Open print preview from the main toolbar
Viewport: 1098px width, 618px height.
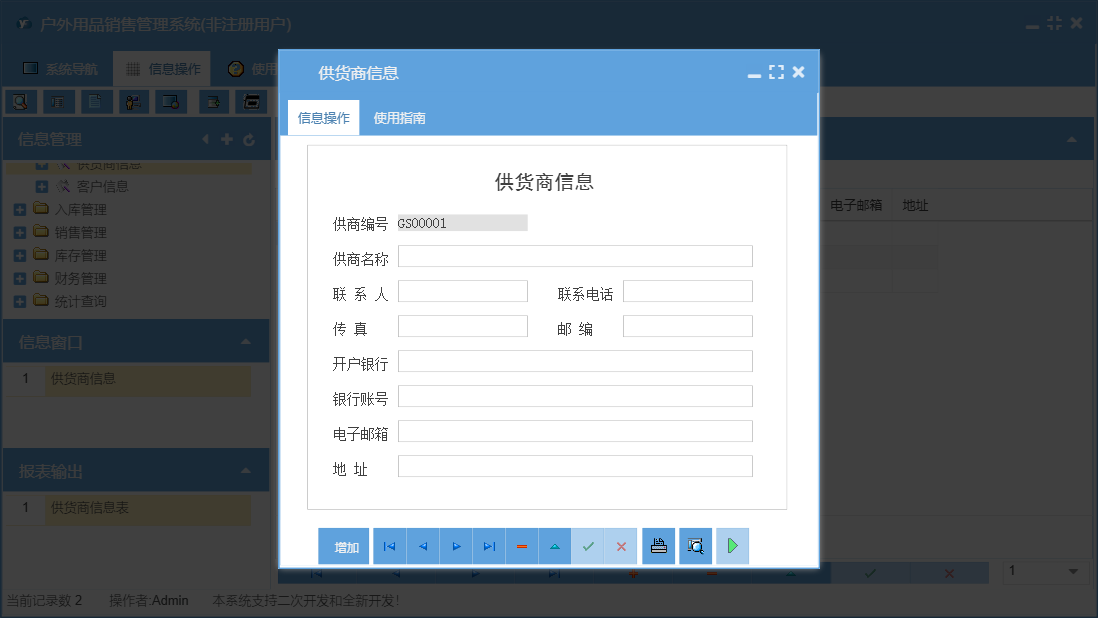click(21, 101)
